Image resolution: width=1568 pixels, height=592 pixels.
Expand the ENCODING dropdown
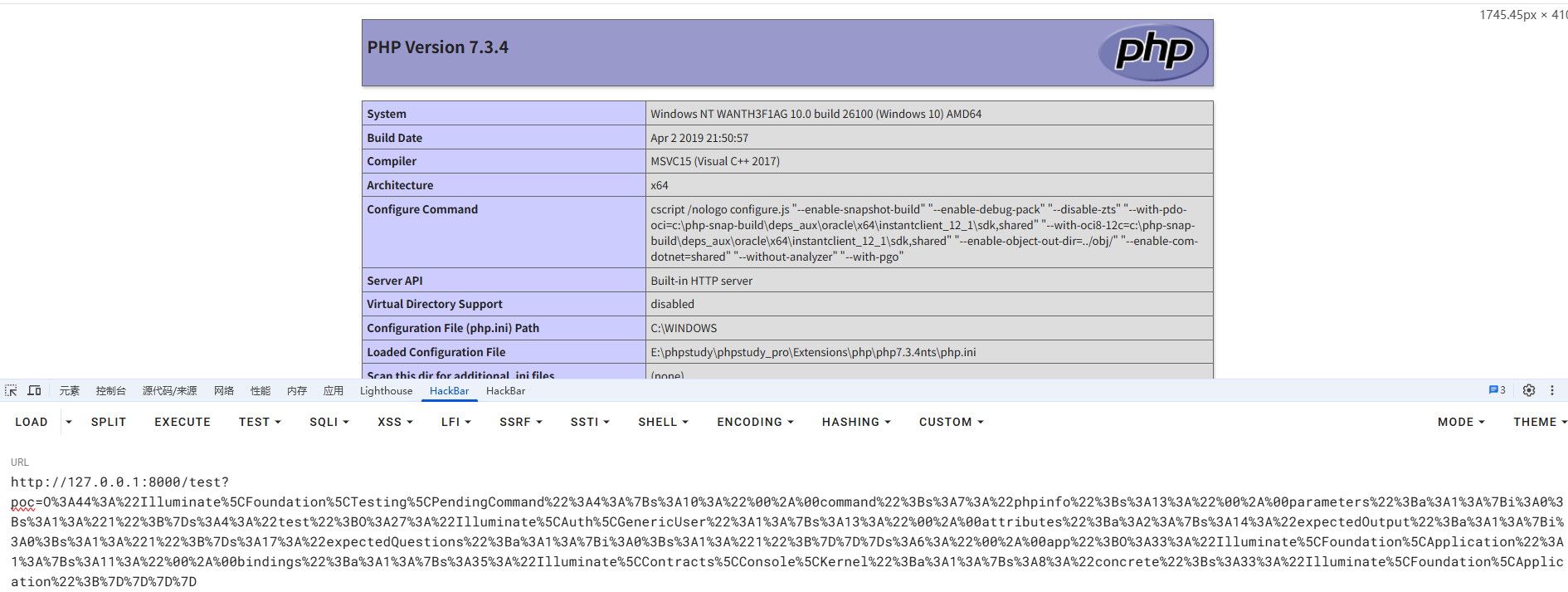(x=755, y=422)
